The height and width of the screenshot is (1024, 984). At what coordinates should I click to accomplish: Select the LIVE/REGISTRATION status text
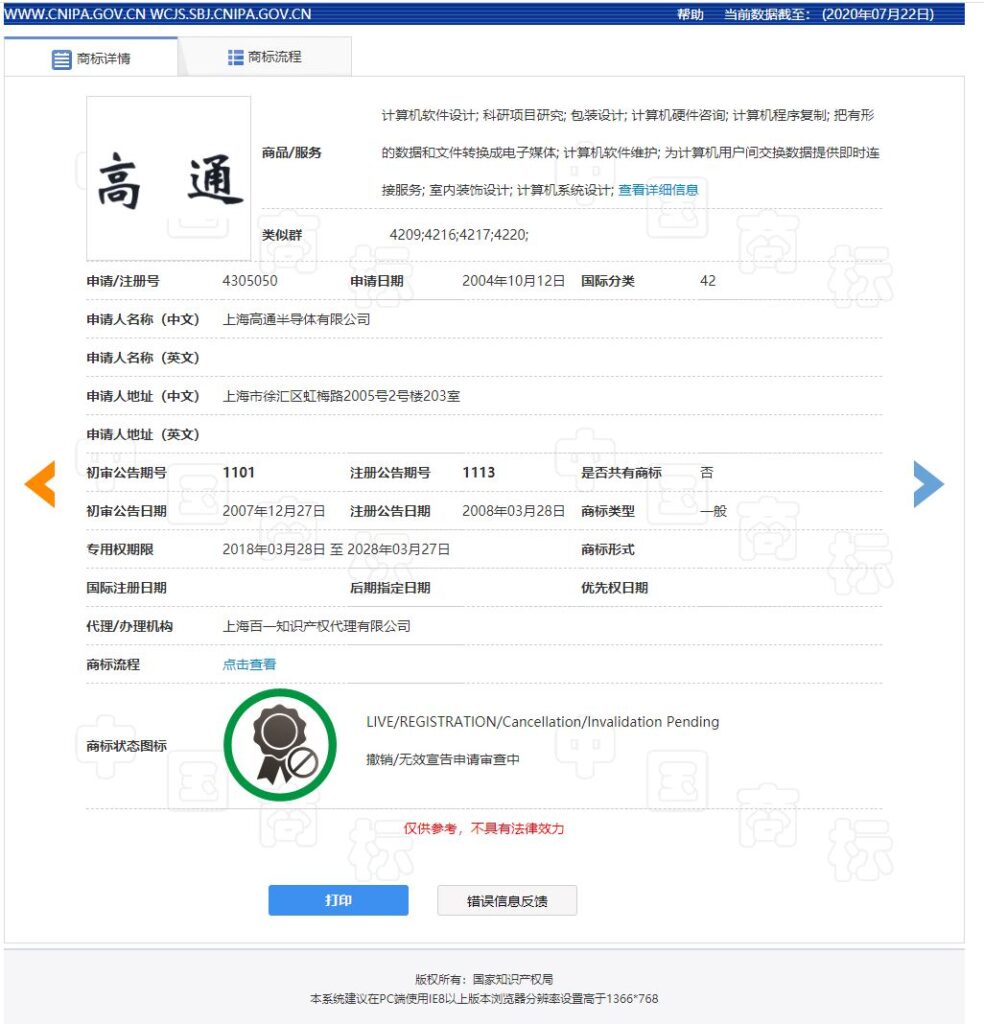pyautogui.click(x=543, y=722)
